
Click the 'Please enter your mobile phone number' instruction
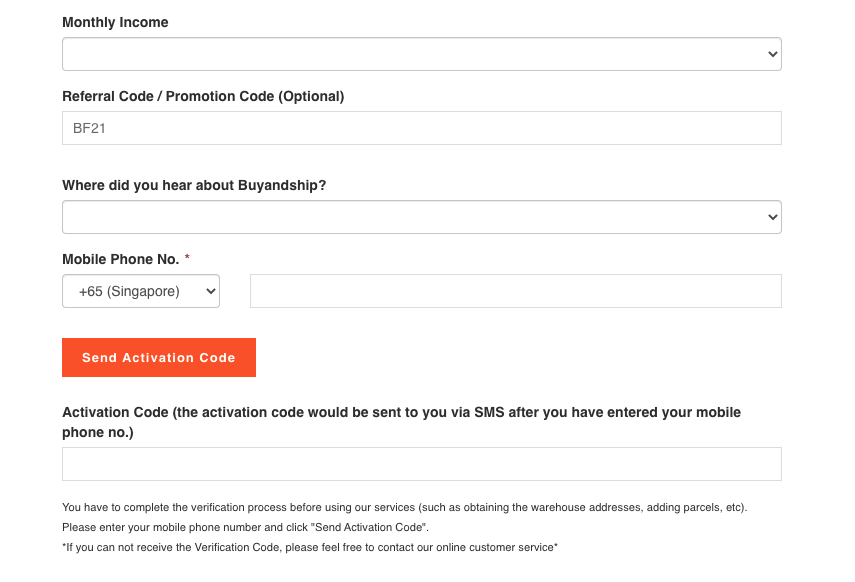click(x=245, y=527)
